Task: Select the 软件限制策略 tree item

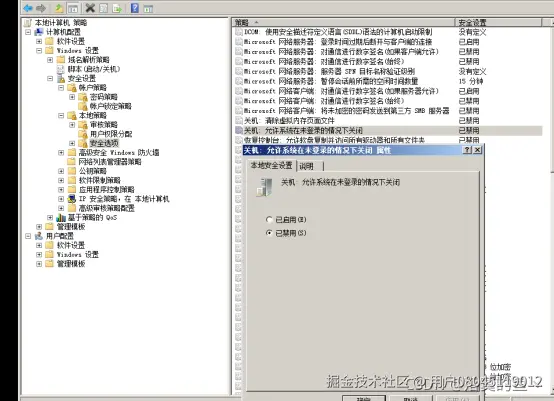Action: (99, 180)
